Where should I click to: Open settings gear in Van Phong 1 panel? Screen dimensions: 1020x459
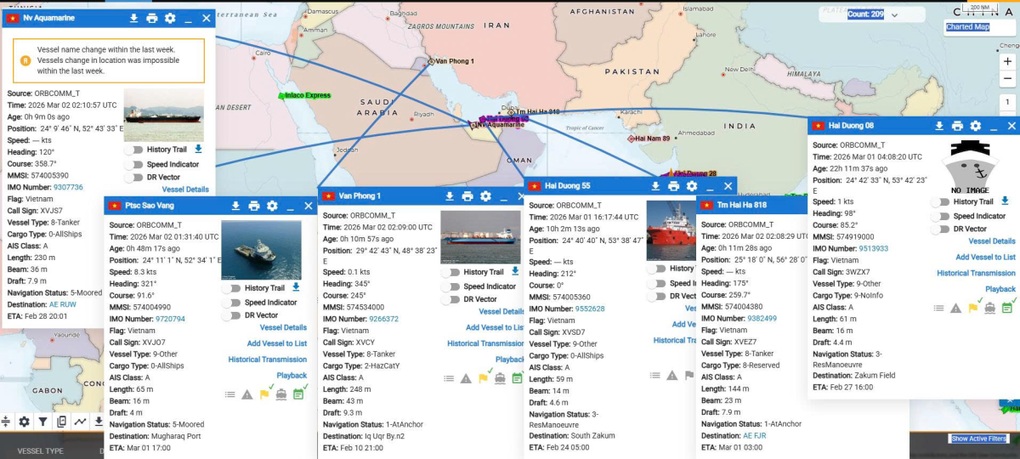click(486, 196)
